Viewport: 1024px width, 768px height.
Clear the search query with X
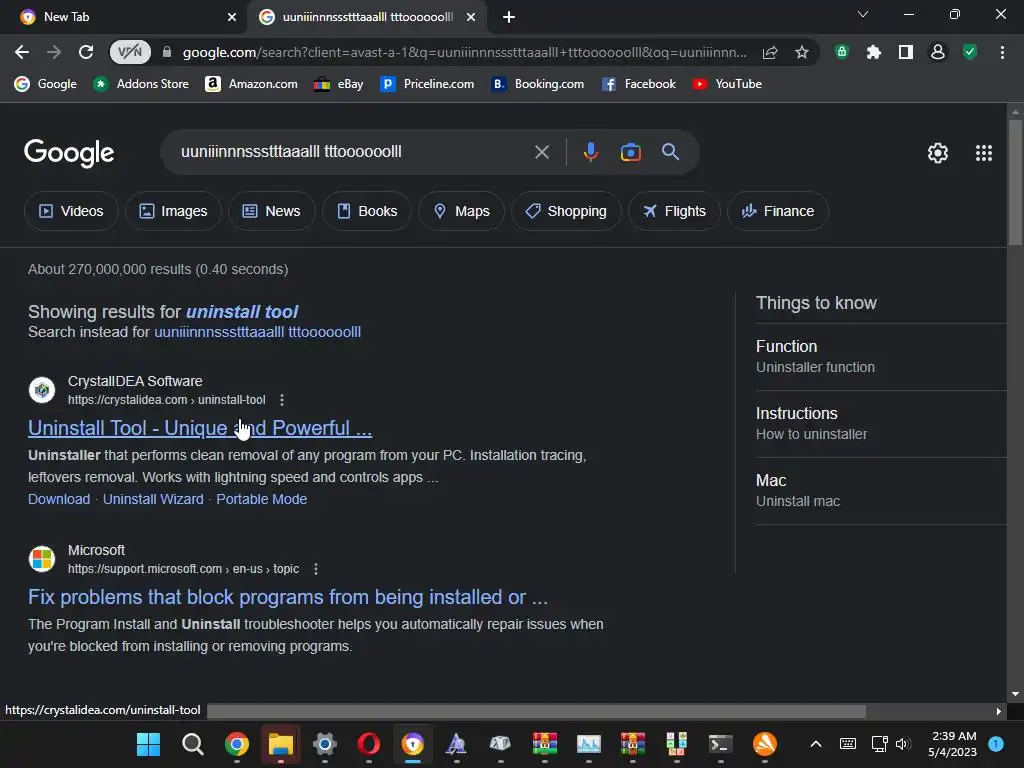[x=541, y=152]
